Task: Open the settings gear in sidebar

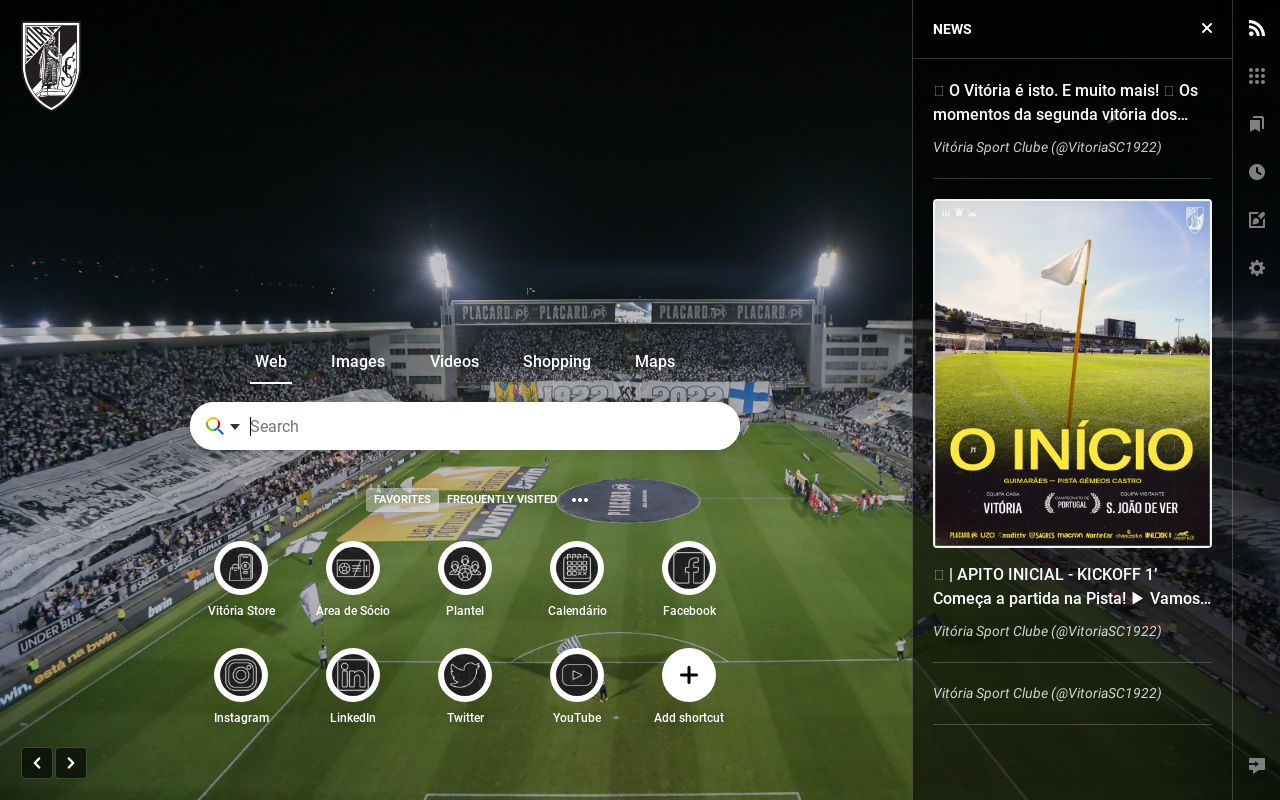Action: (1257, 268)
